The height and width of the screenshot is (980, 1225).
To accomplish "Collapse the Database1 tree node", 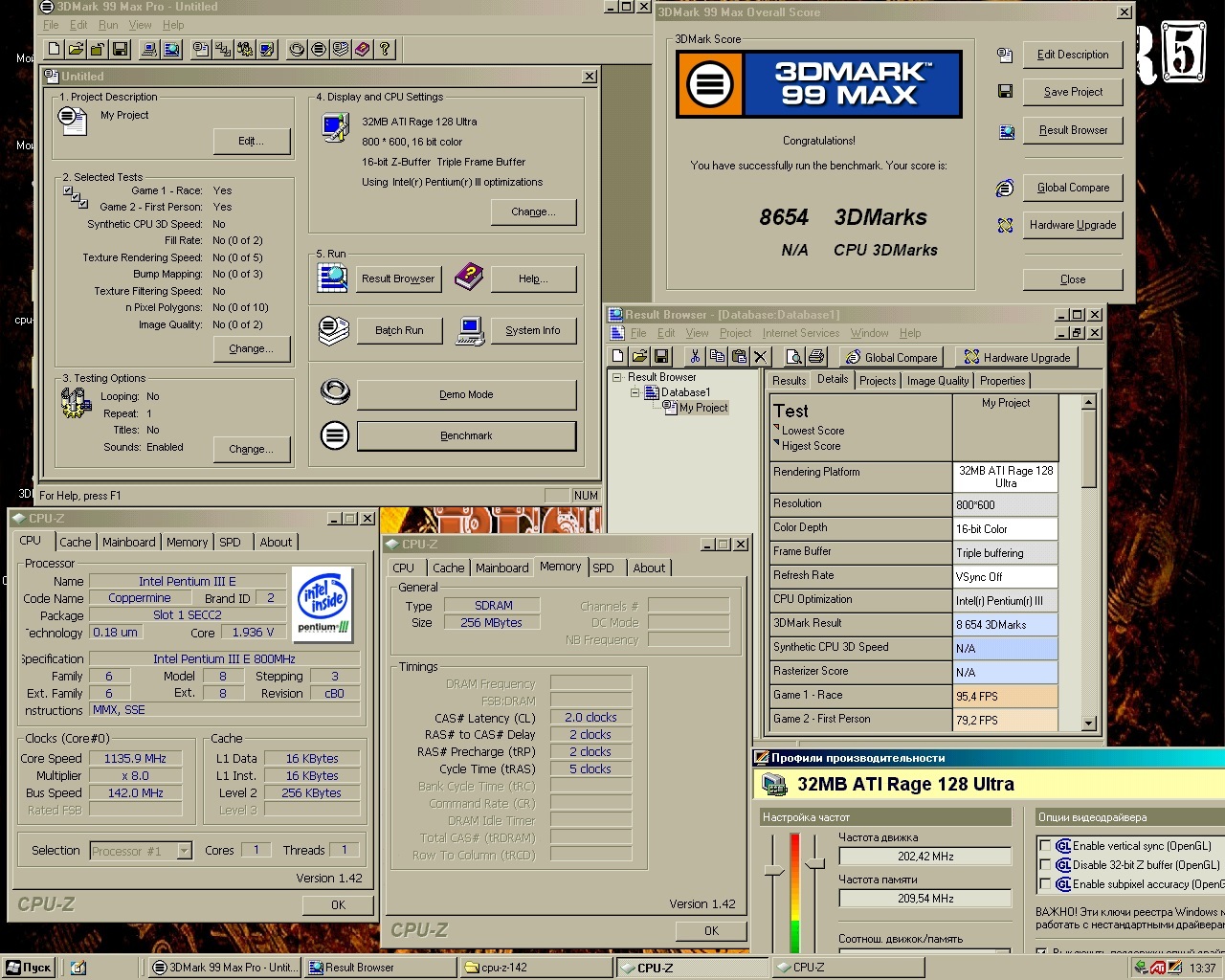I will tap(635, 392).
